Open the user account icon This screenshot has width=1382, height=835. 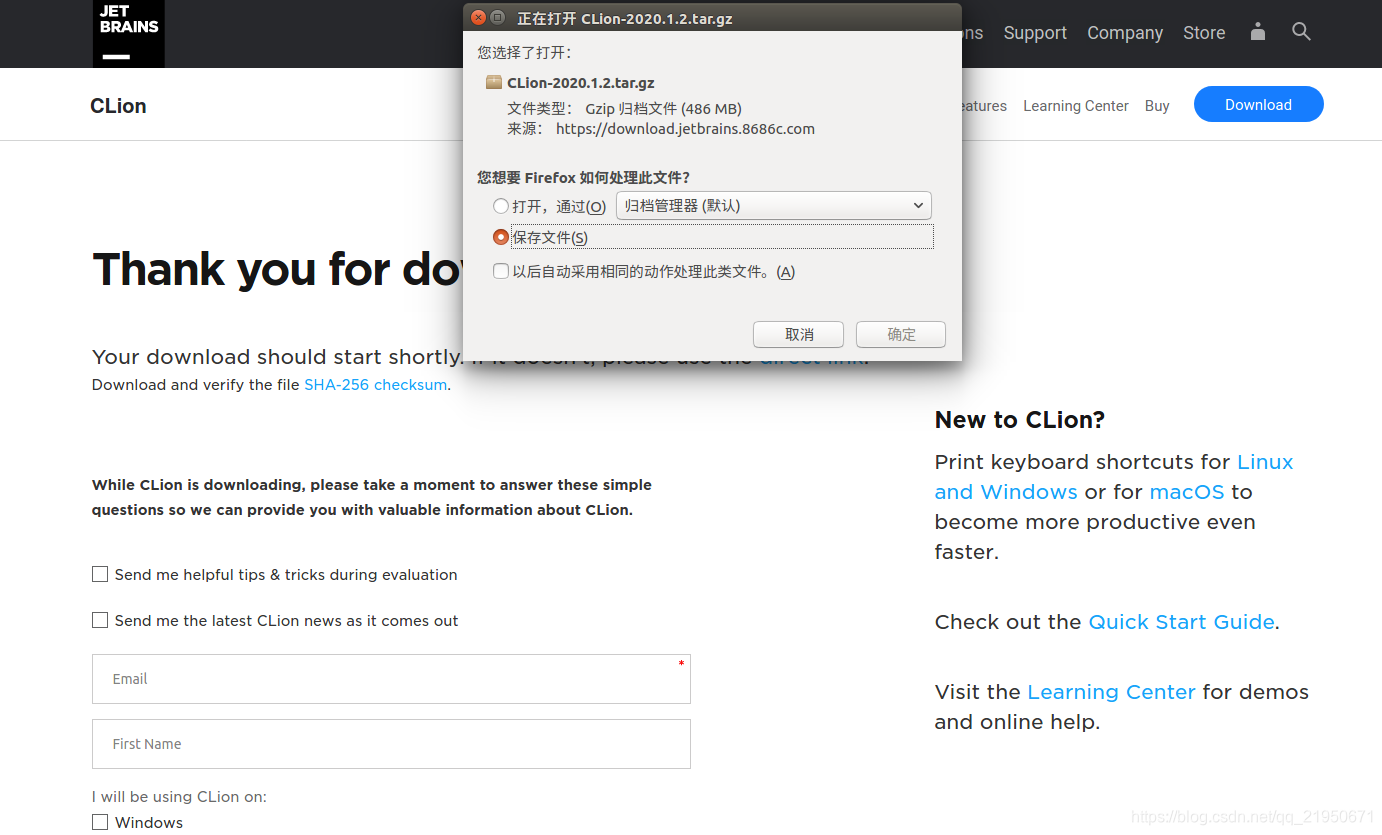[x=1258, y=32]
